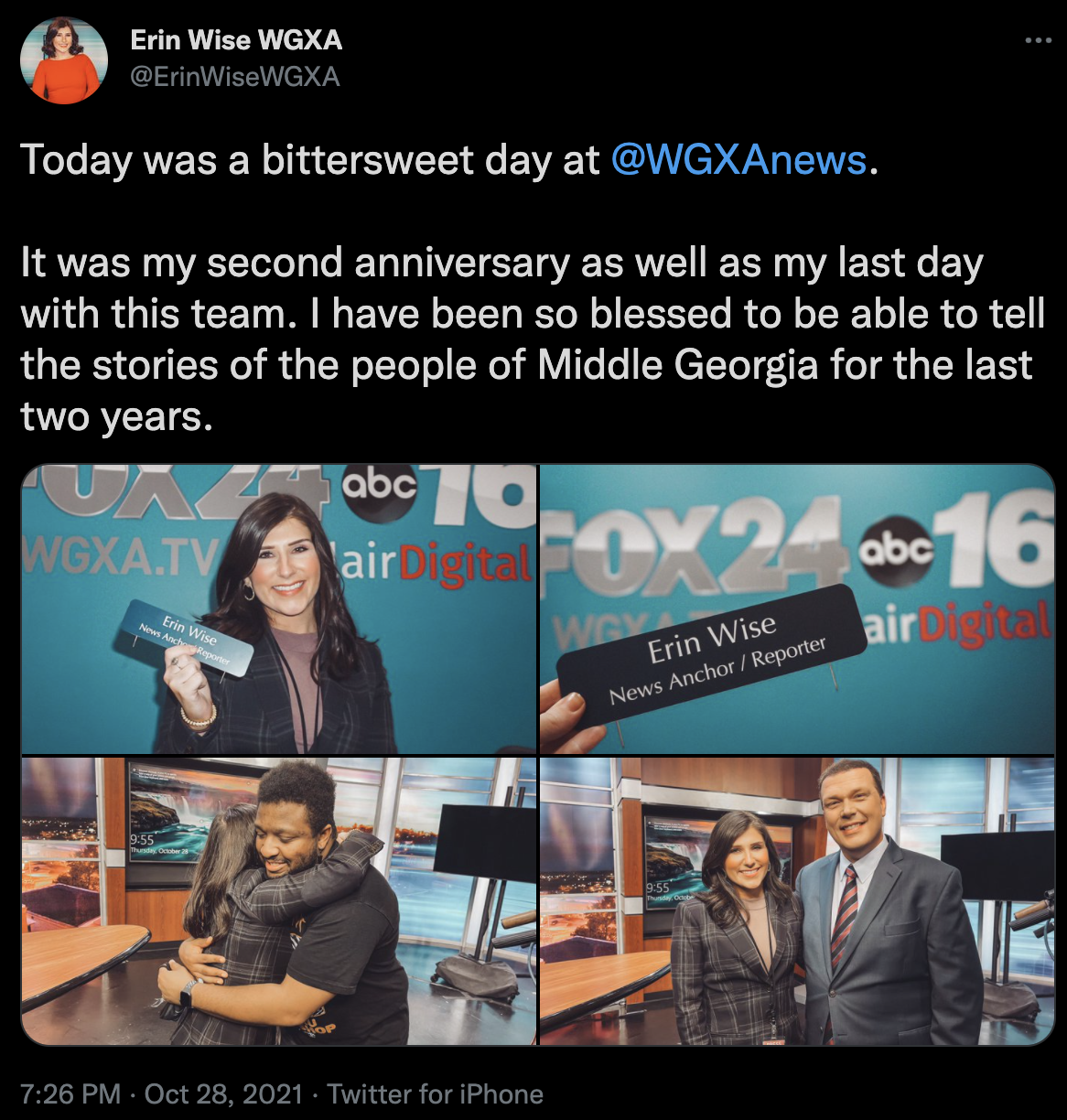Viewport: 1067px width, 1120px height.
Task: Open the photo of two people hugging
Action: click(278, 901)
